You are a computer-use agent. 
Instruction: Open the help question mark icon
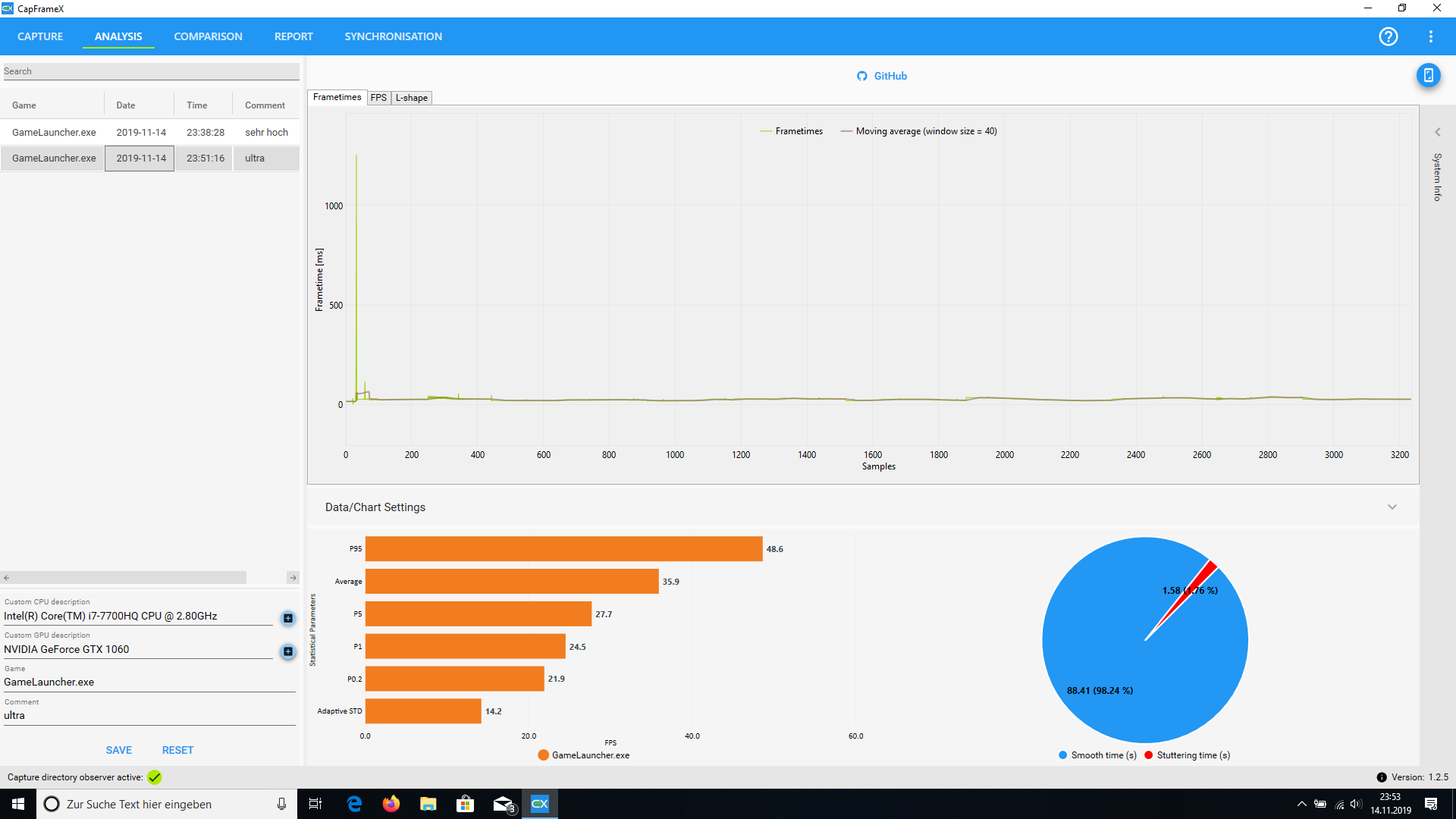[x=1388, y=36]
